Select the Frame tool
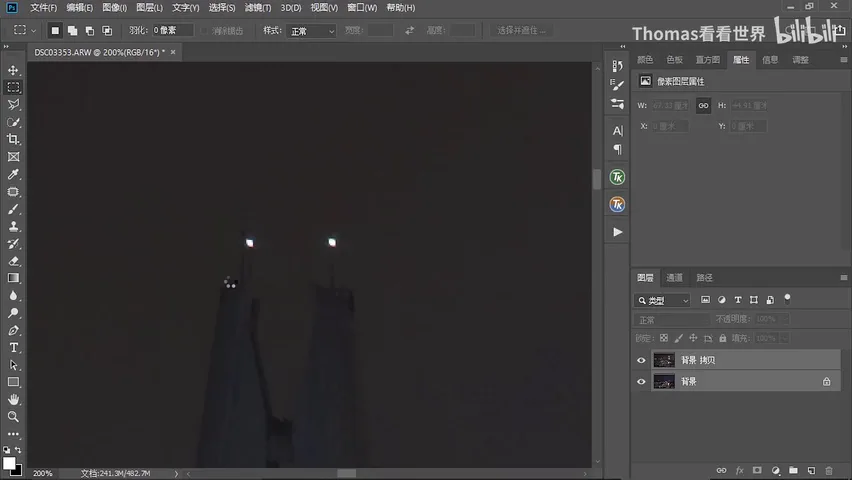The width and height of the screenshot is (852, 480). pyautogui.click(x=14, y=157)
